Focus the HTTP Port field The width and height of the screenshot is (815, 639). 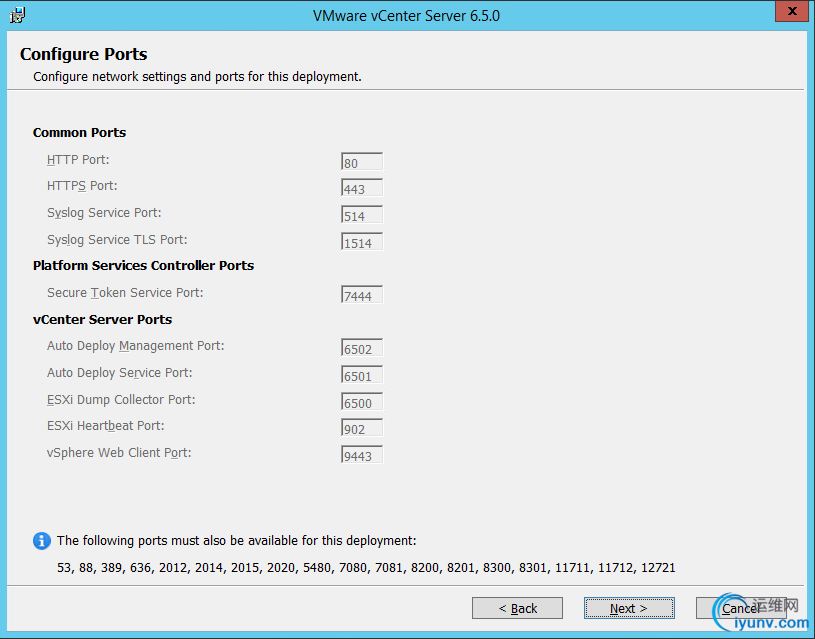(x=361, y=162)
